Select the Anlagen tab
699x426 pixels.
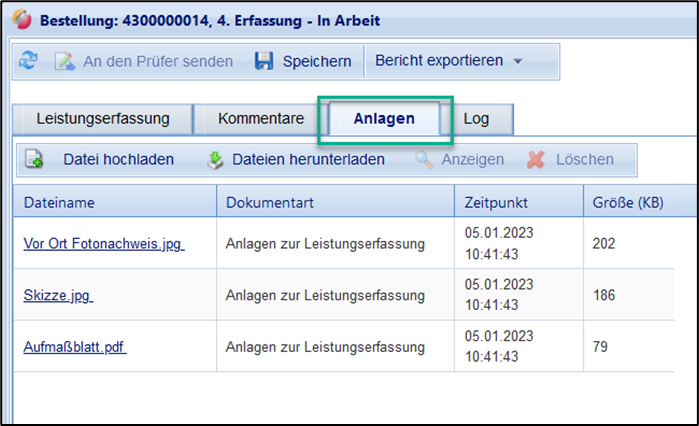(x=386, y=119)
